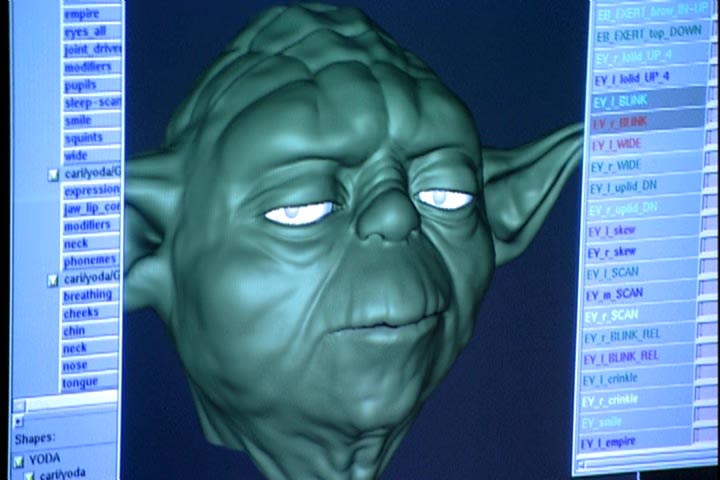The width and height of the screenshot is (720, 480).
Task: Select the joint_driver group
Action: pyautogui.click(x=91, y=49)
